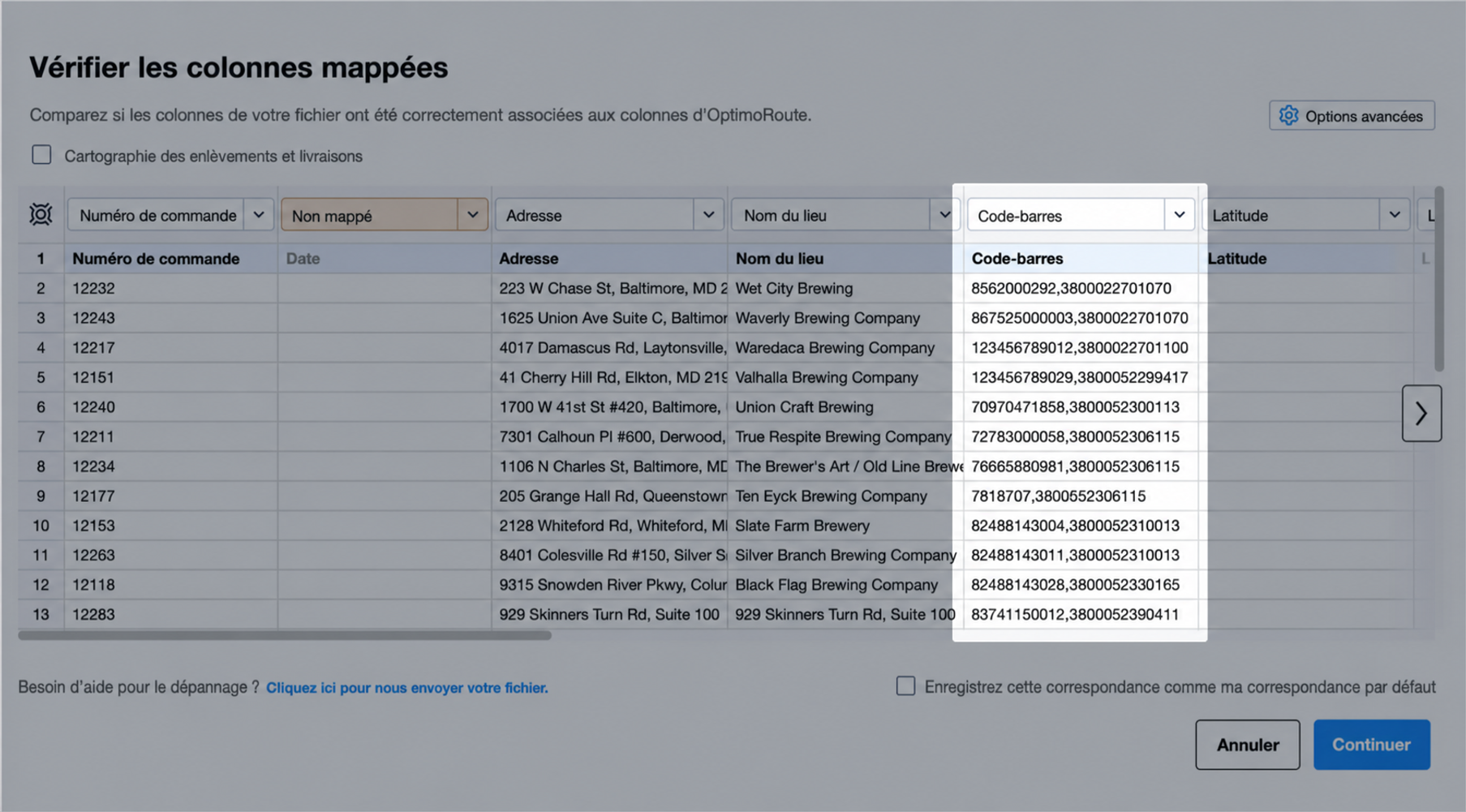Select order number cell 12234
The image size is (1466, 812).
(171, 466)
